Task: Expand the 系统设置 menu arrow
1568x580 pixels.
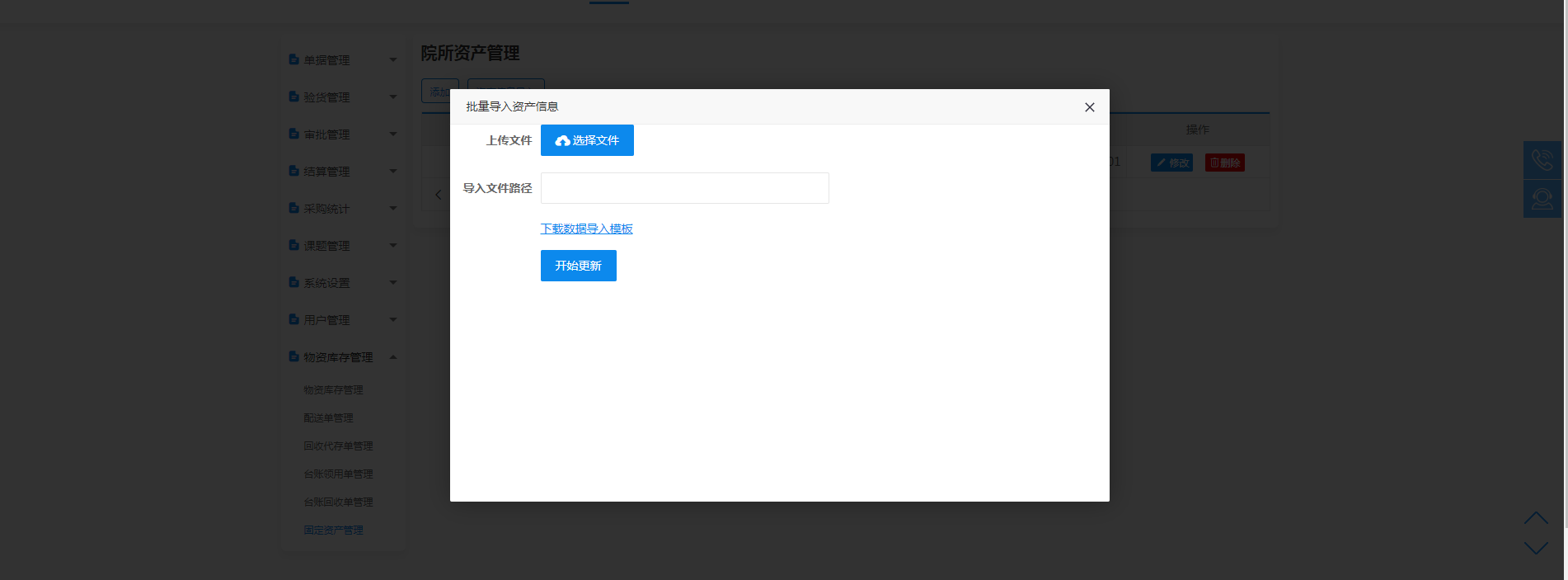Action: (x=393, y=283)
